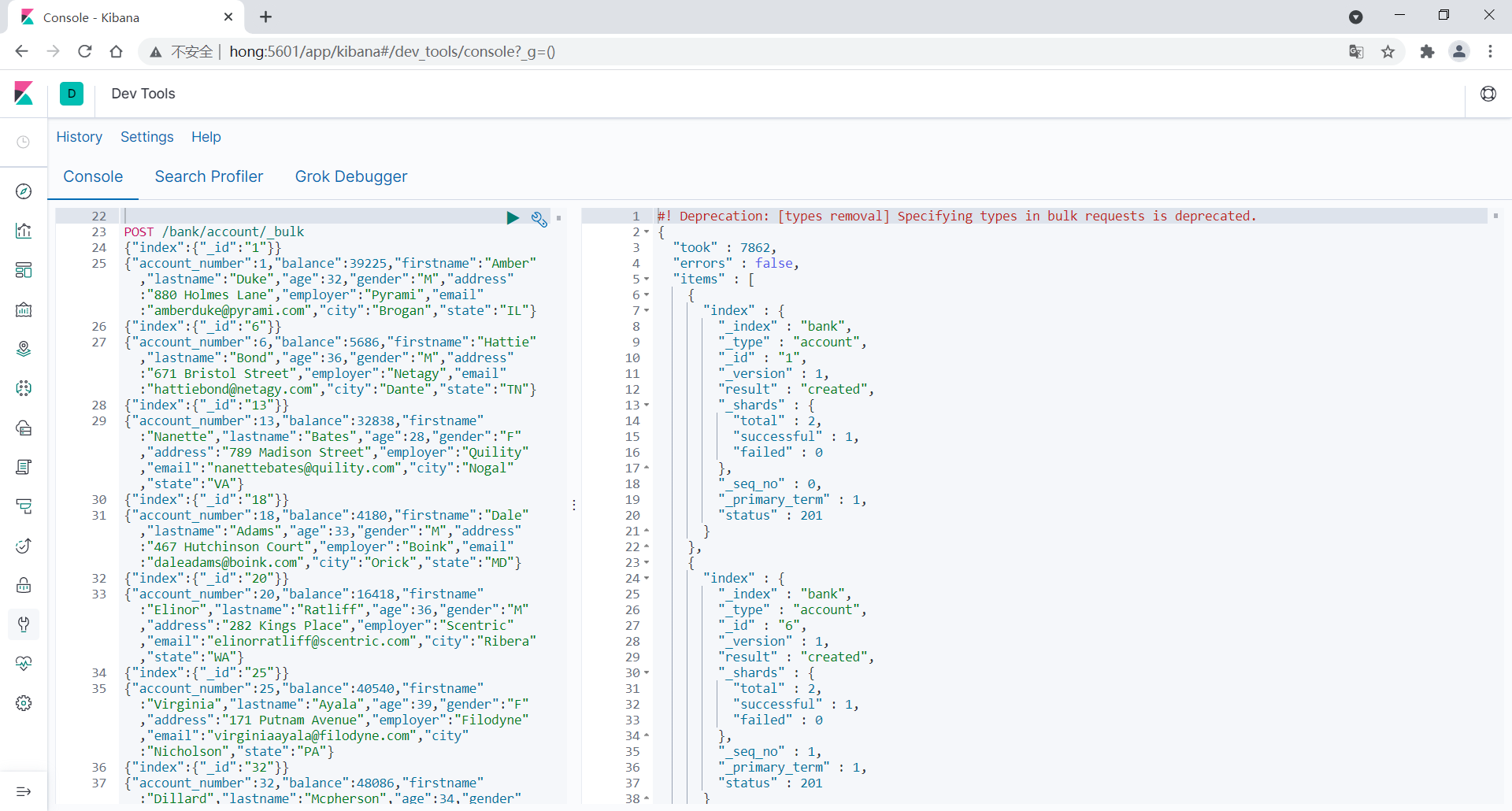This screenshot has height=811, width=1512.
Task: Open Visualize chart icon in sidebar
Action: 24,231
